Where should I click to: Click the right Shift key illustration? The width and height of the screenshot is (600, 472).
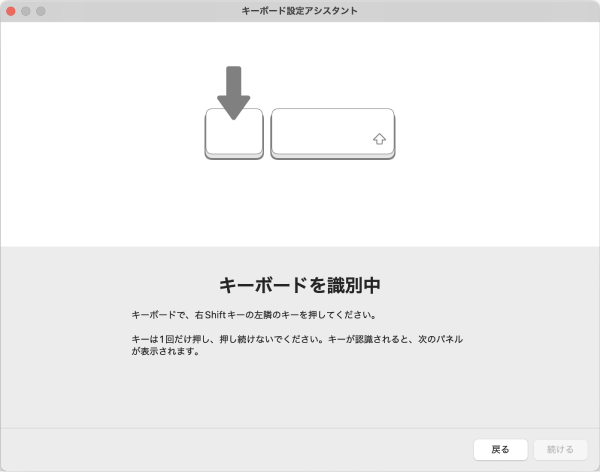coord(333,134)
